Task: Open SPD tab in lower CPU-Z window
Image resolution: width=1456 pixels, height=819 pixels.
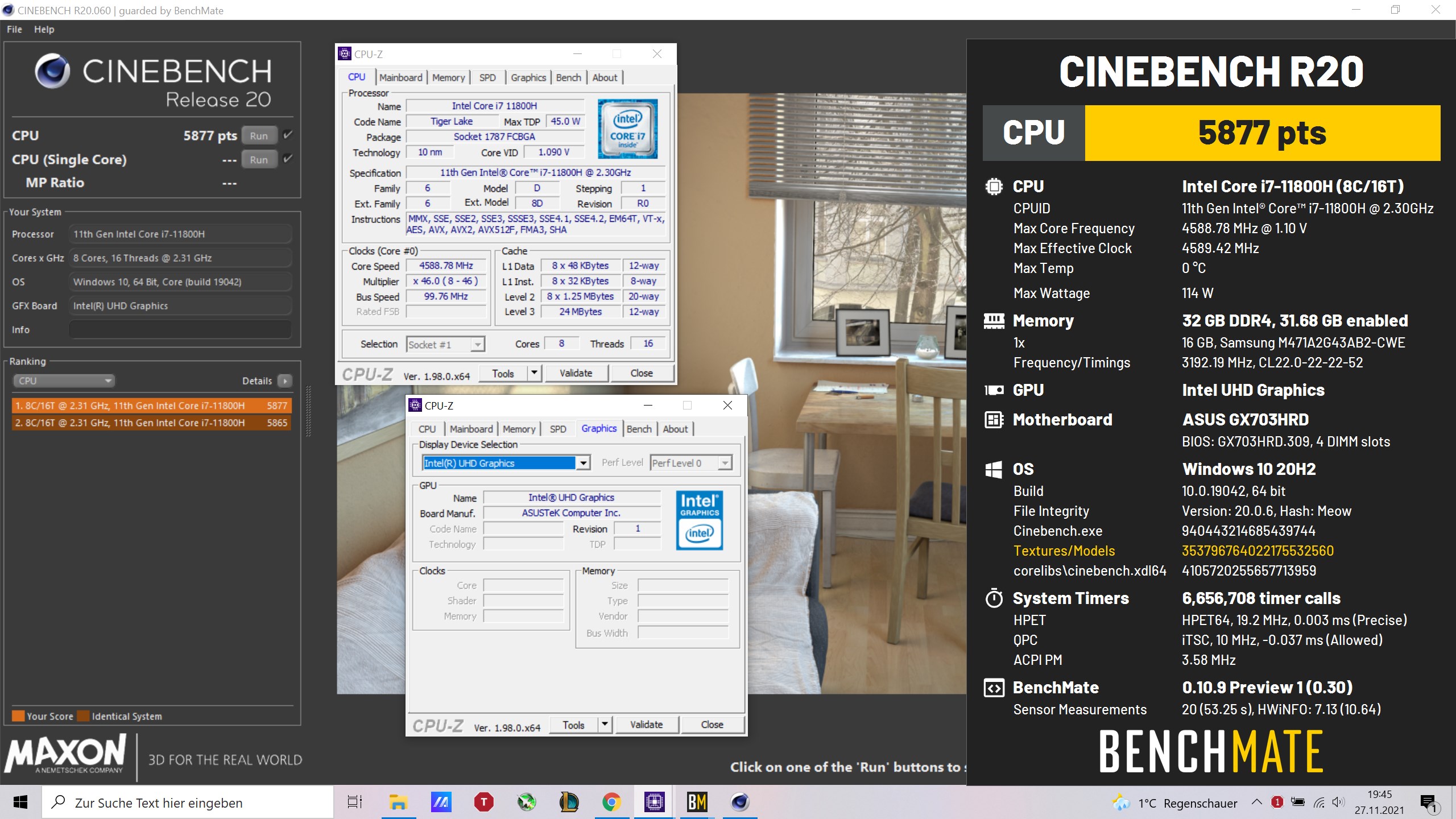Action: (x=558, y=429)
